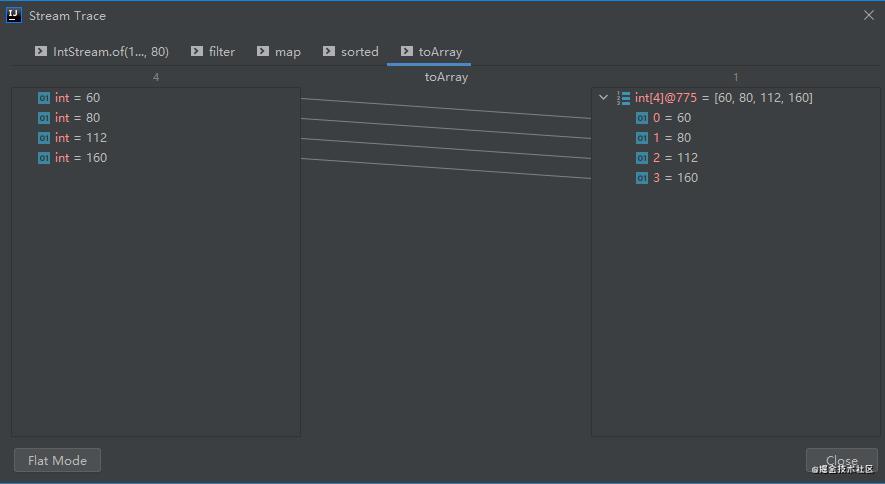Viewport: 885px width, 484px height.
Task: Select the toArray tab
Action: tap(431, 51)
